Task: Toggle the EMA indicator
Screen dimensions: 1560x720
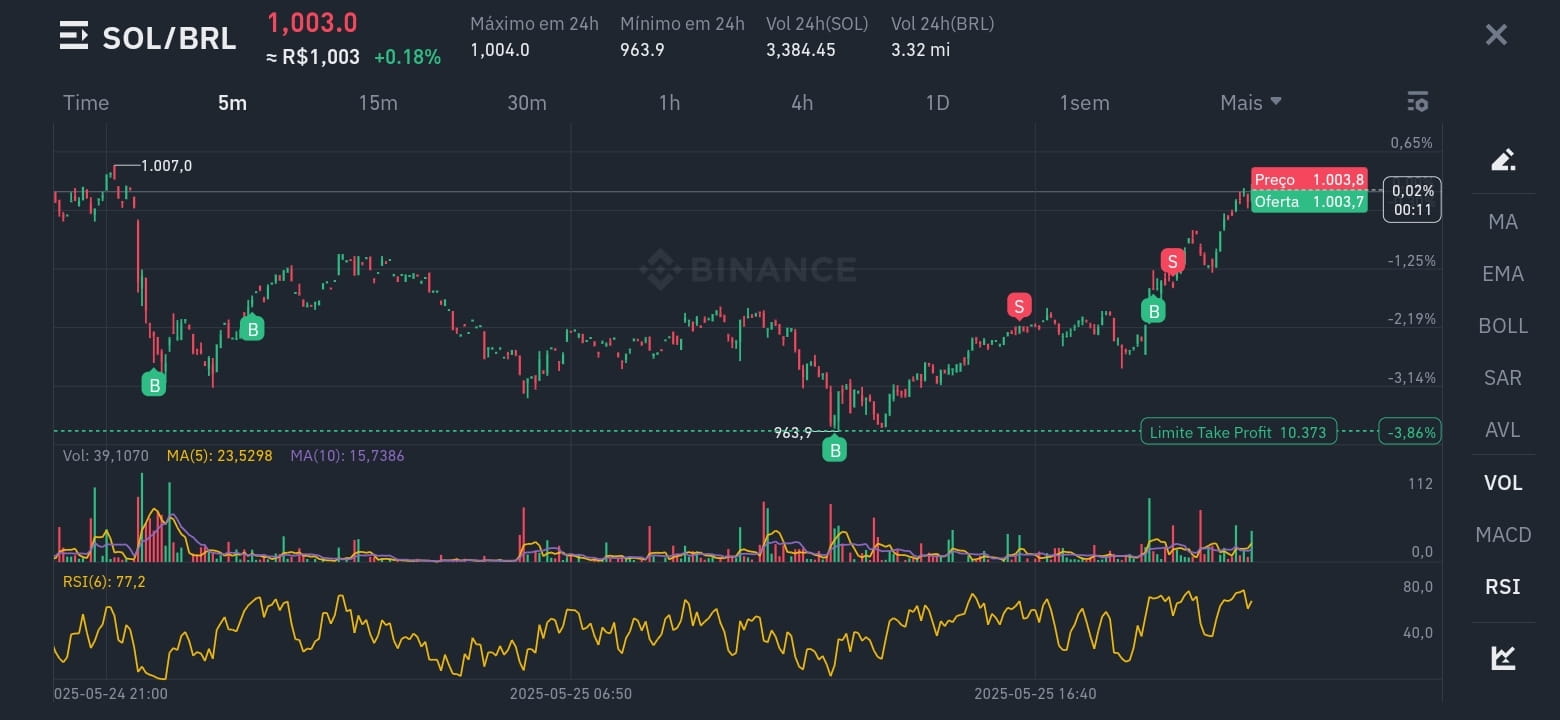Action: point(1503,274)
